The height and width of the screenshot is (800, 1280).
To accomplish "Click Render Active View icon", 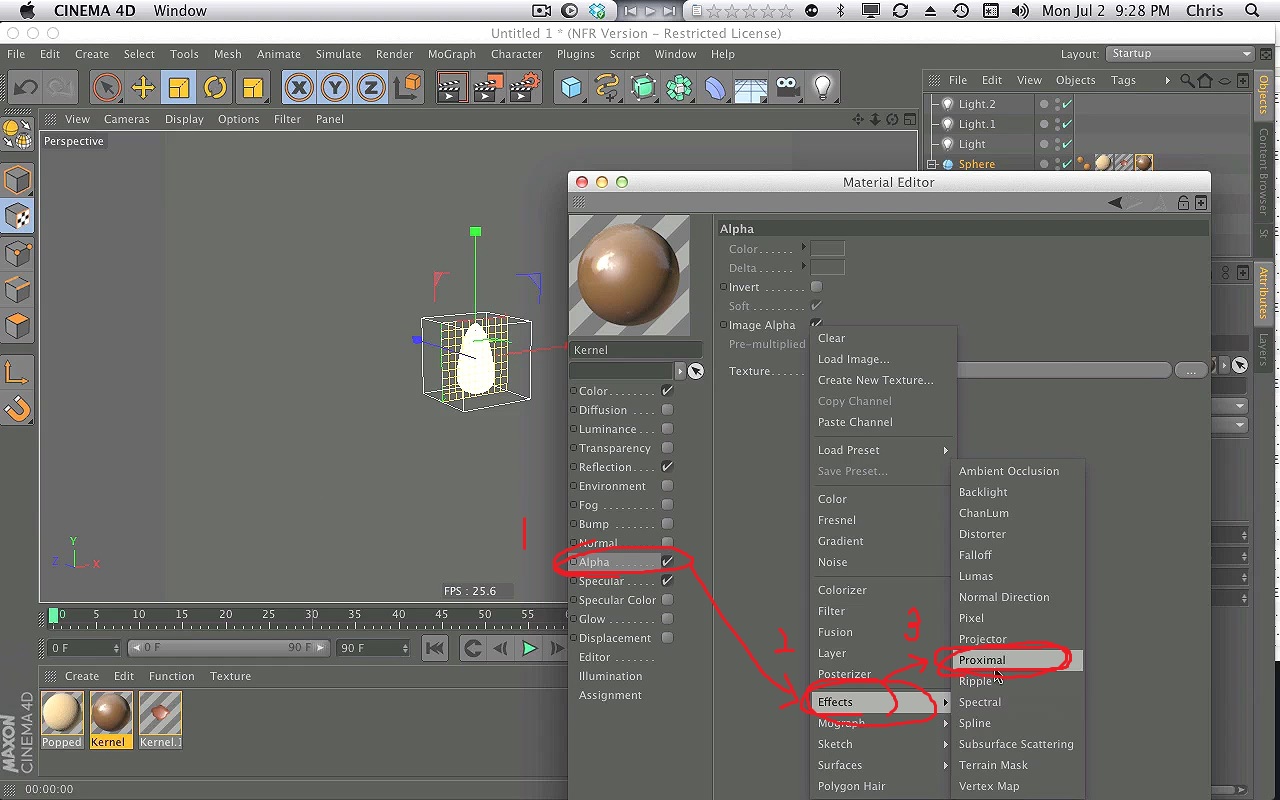I will [x=450, y=88].
